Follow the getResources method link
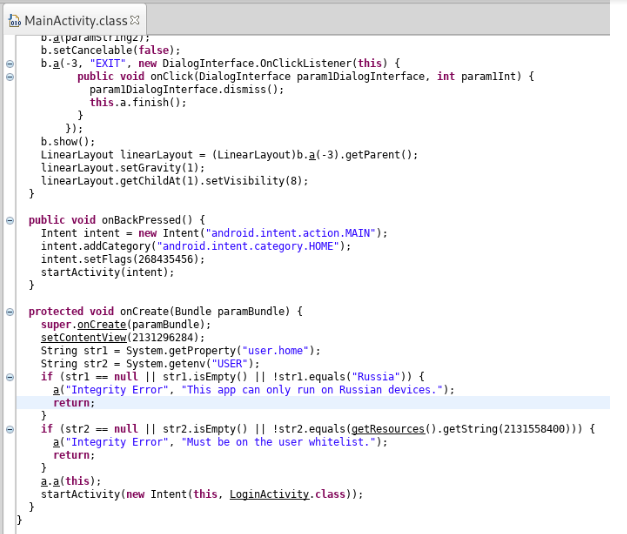This screenshot has width=627, height=534. coord(388,429)
